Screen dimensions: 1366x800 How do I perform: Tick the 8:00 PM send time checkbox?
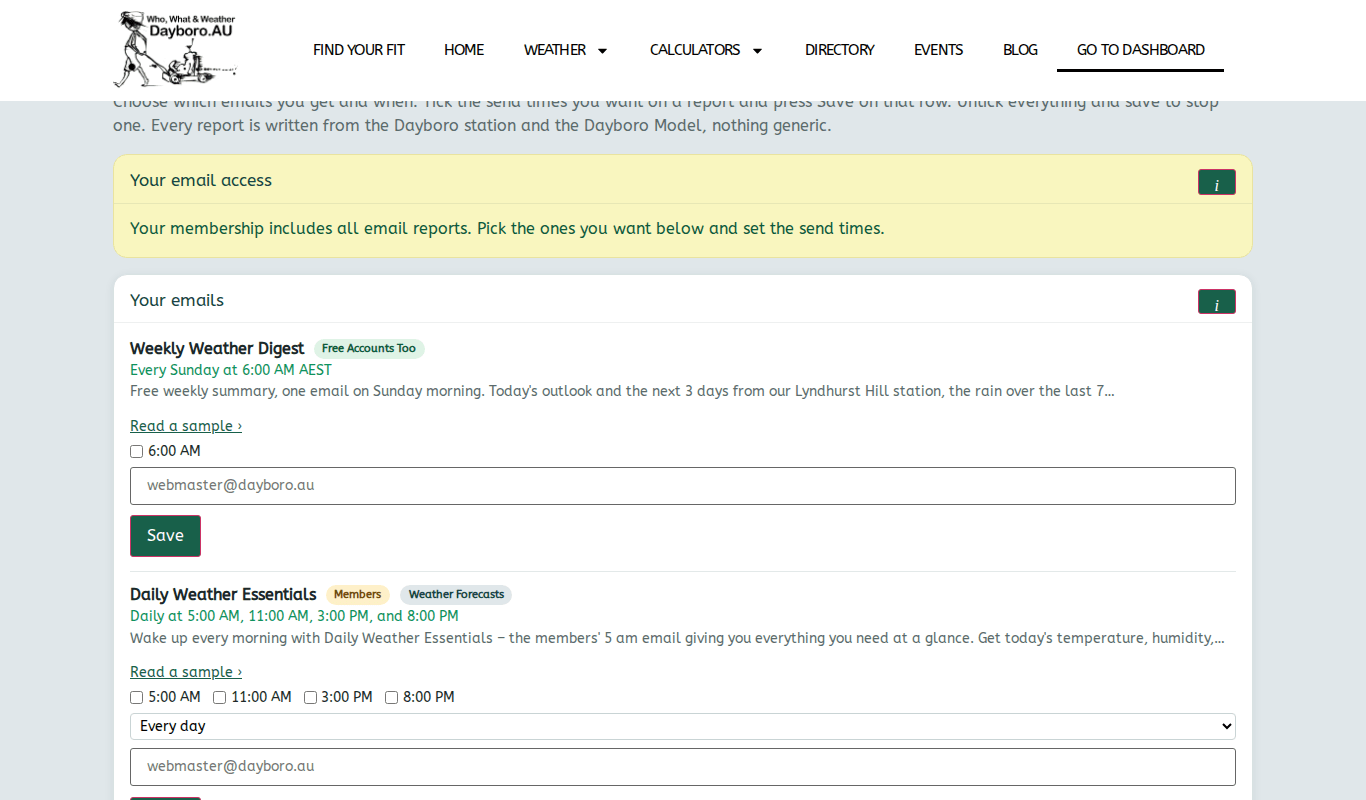point(392,698)
